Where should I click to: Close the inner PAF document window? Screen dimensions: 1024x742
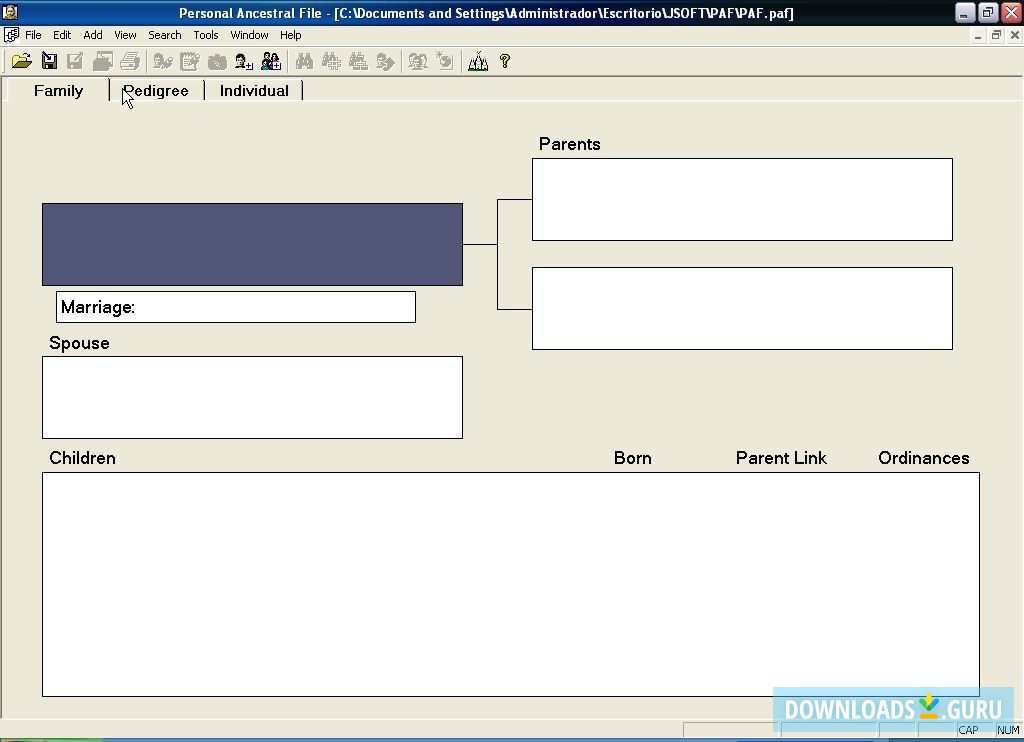(1014, 35)
